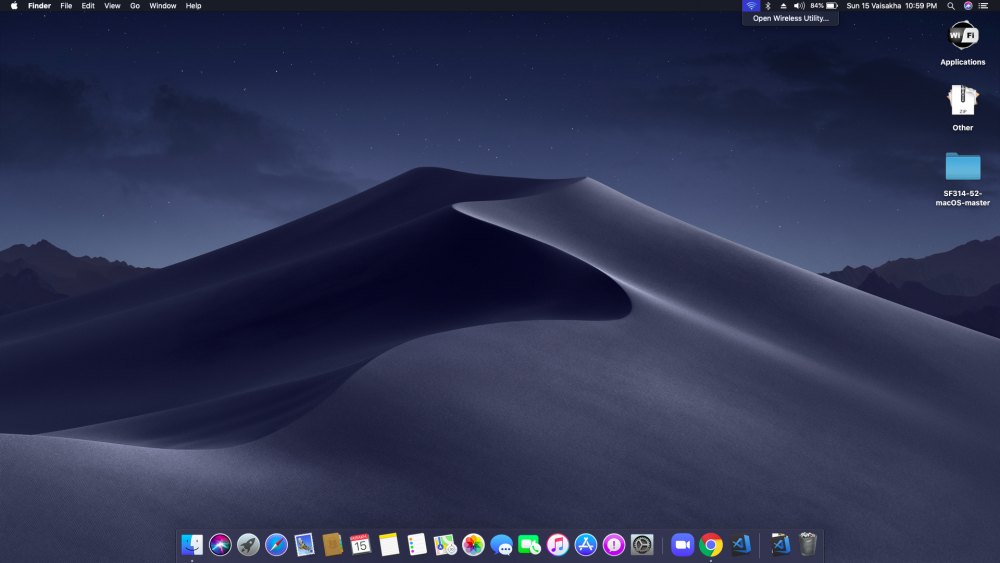The width and height of the screenshot is (1000, 563).
Task: Open Calendar showing 15 in dock
Action: [x=360, y=545]
